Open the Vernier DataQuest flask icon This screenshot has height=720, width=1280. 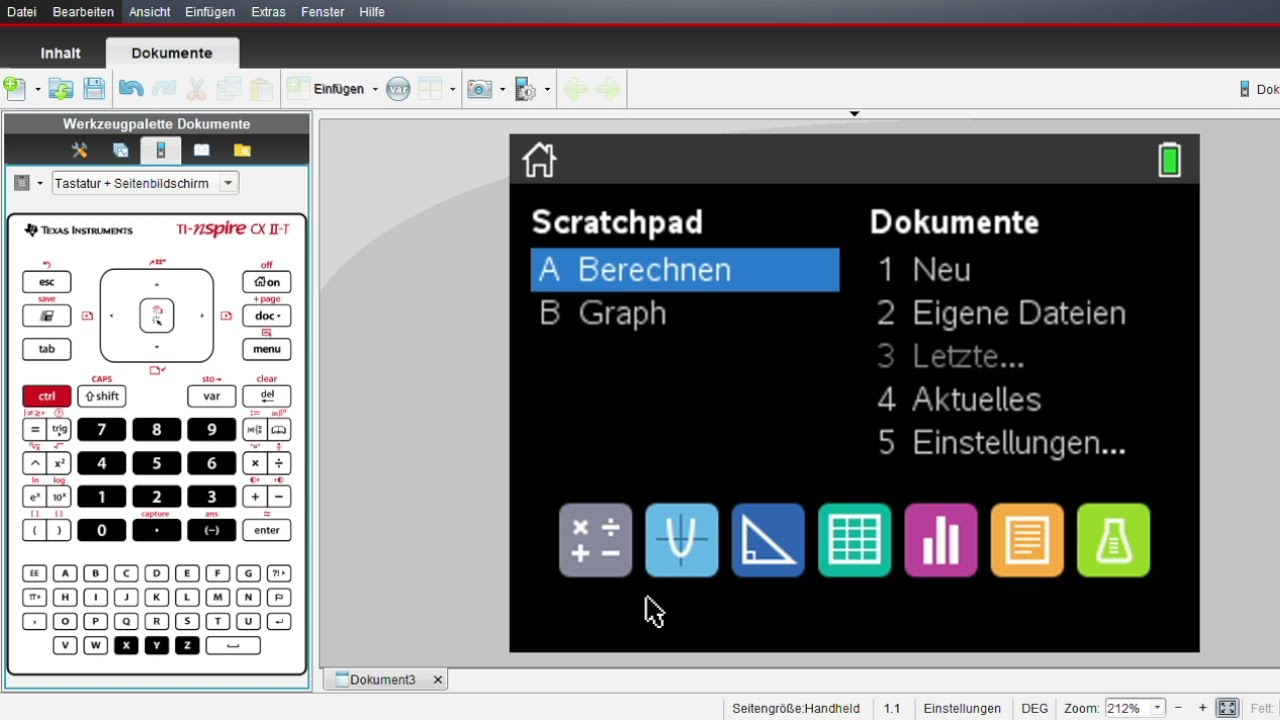[x=1113, y=540]
